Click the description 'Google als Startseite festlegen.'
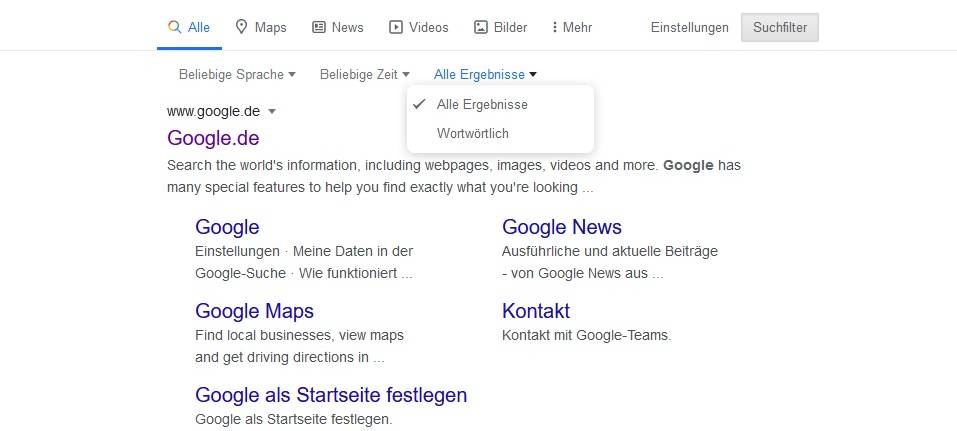Image resolution: width=957 pixels, height=431 pixels. pos(294,419)
